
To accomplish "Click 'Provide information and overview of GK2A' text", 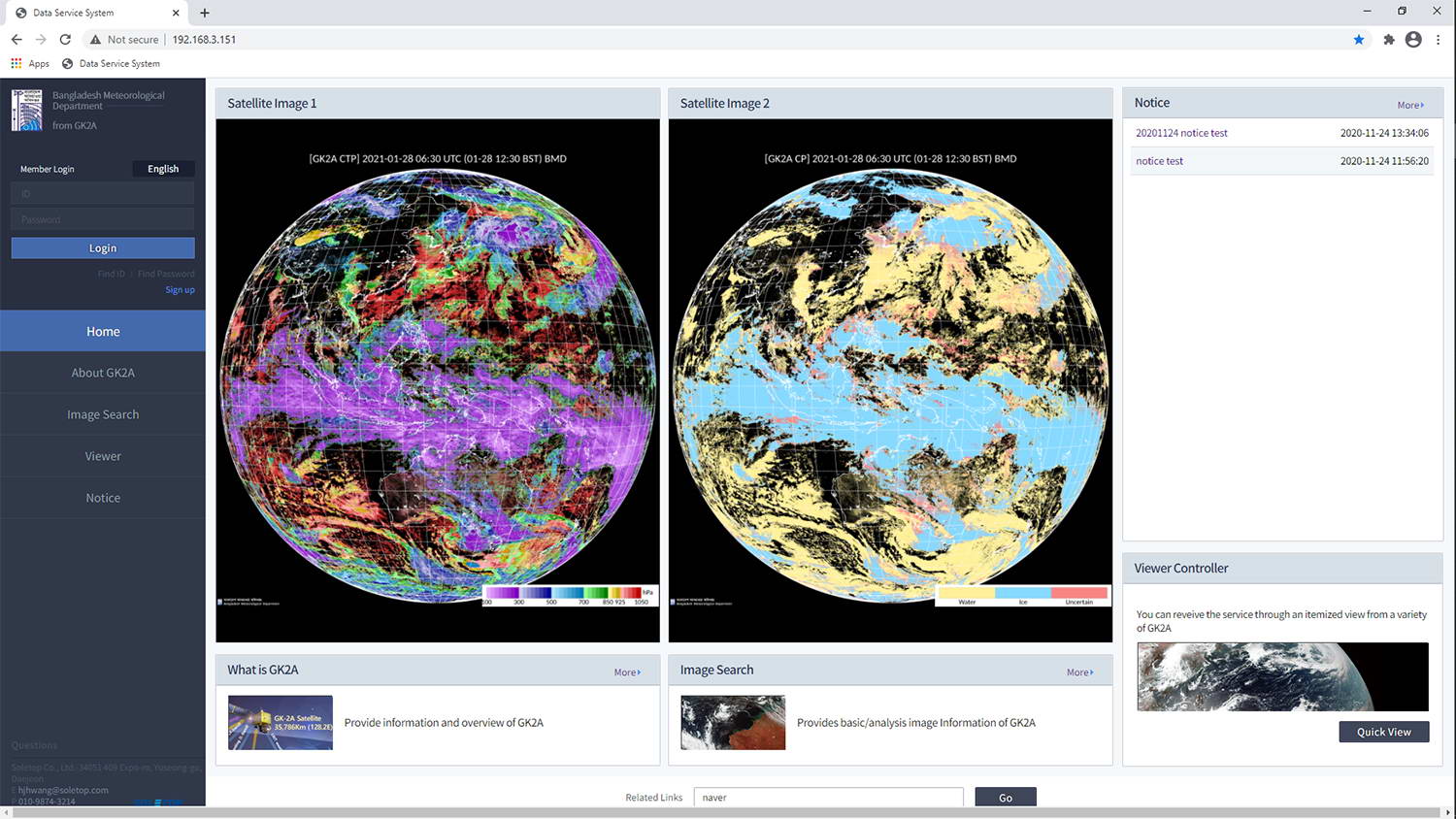I will tap(444, 723).
